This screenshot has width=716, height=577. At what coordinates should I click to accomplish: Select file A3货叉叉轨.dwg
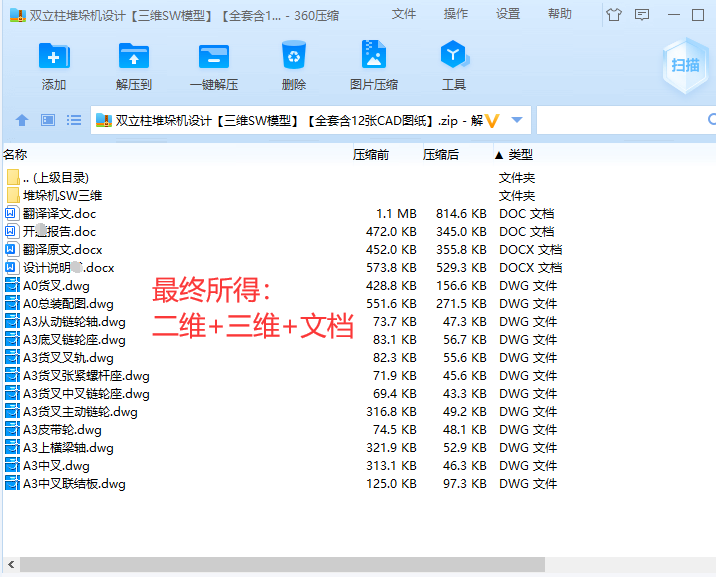click(x=68, y=358)
